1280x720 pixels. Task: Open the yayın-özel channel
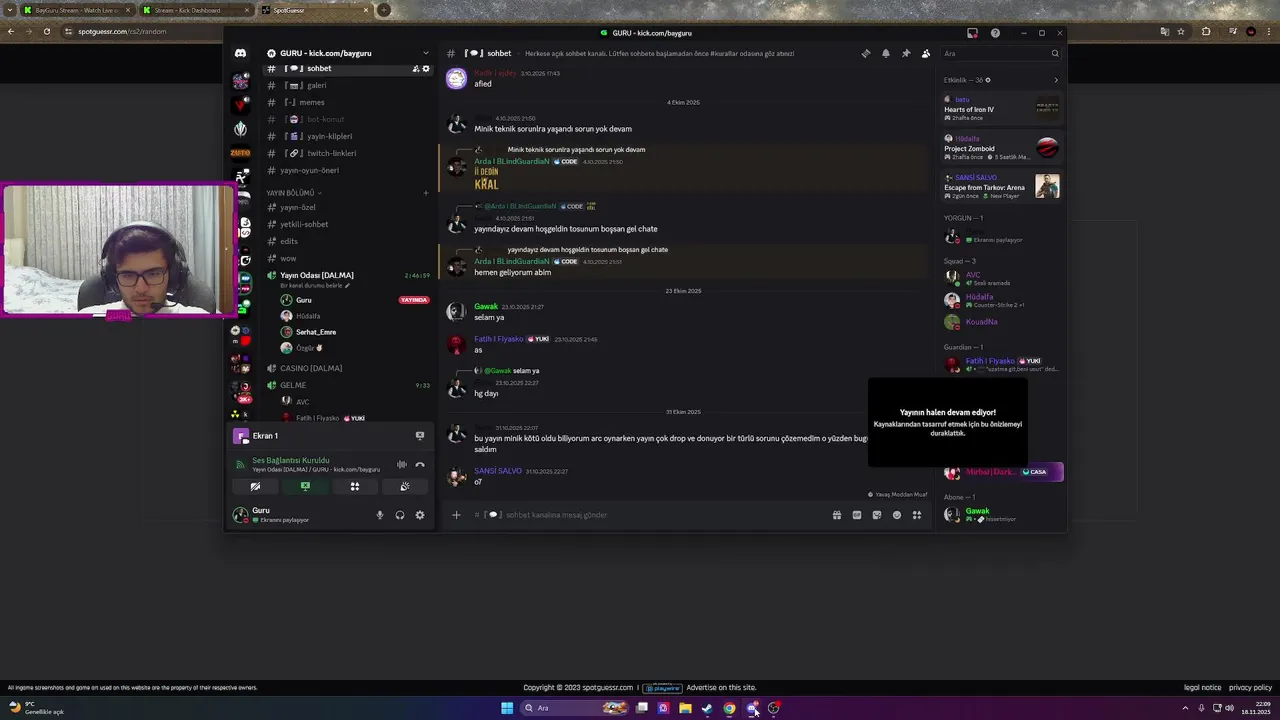[x=347, y=207]
